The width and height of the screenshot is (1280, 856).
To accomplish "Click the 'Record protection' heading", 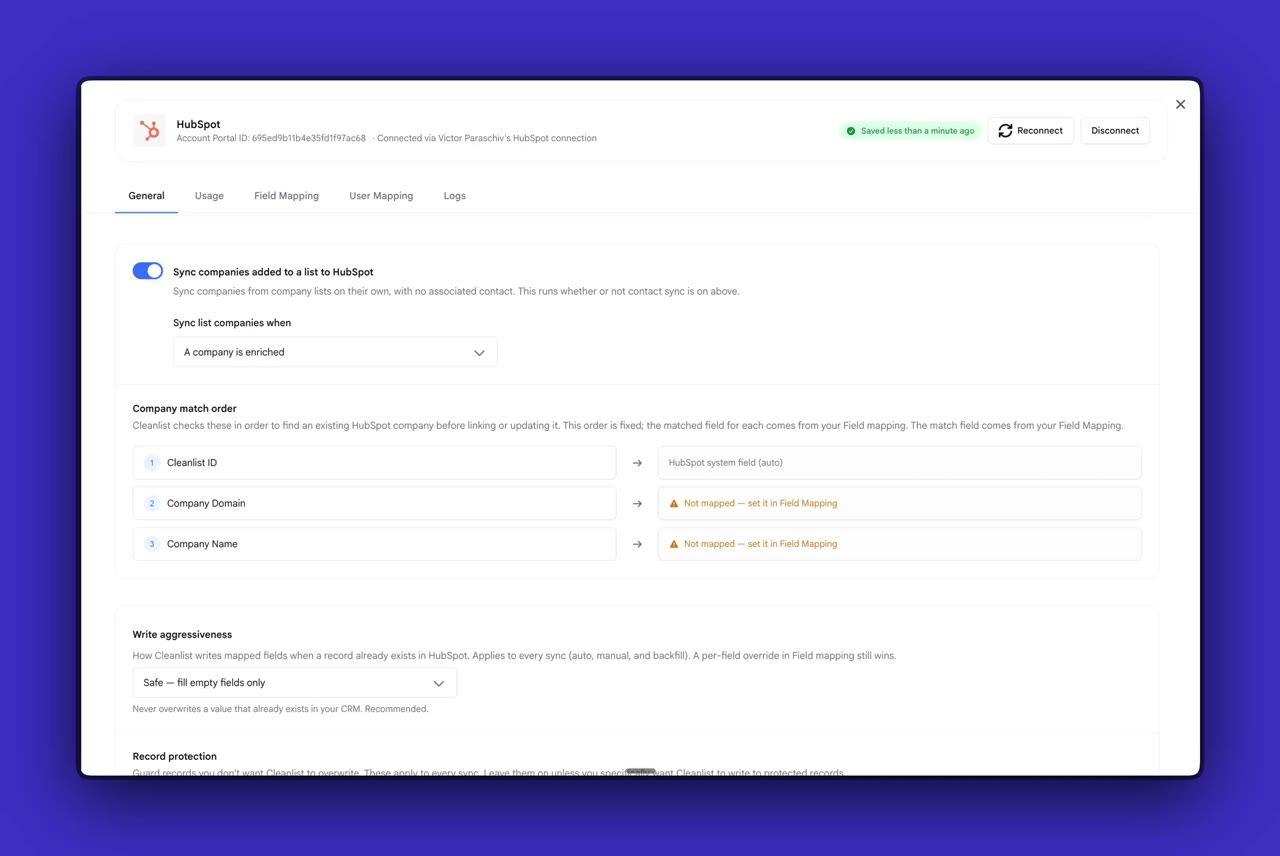I will click(x=174, y=757).
